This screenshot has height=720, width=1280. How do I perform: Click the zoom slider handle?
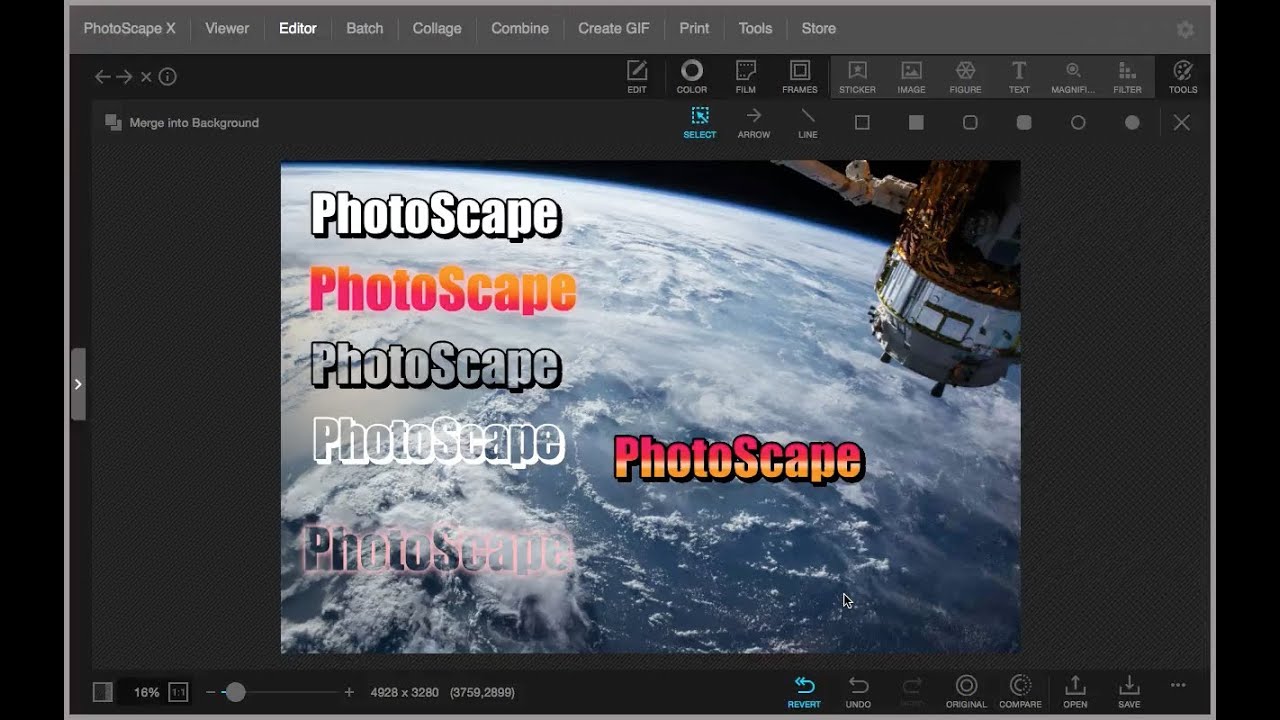pos(235,692)
